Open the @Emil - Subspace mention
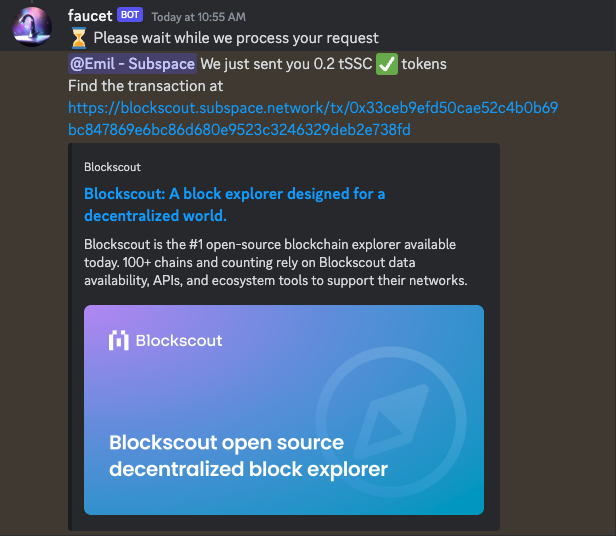616x536 pixels. coord(132,64)
